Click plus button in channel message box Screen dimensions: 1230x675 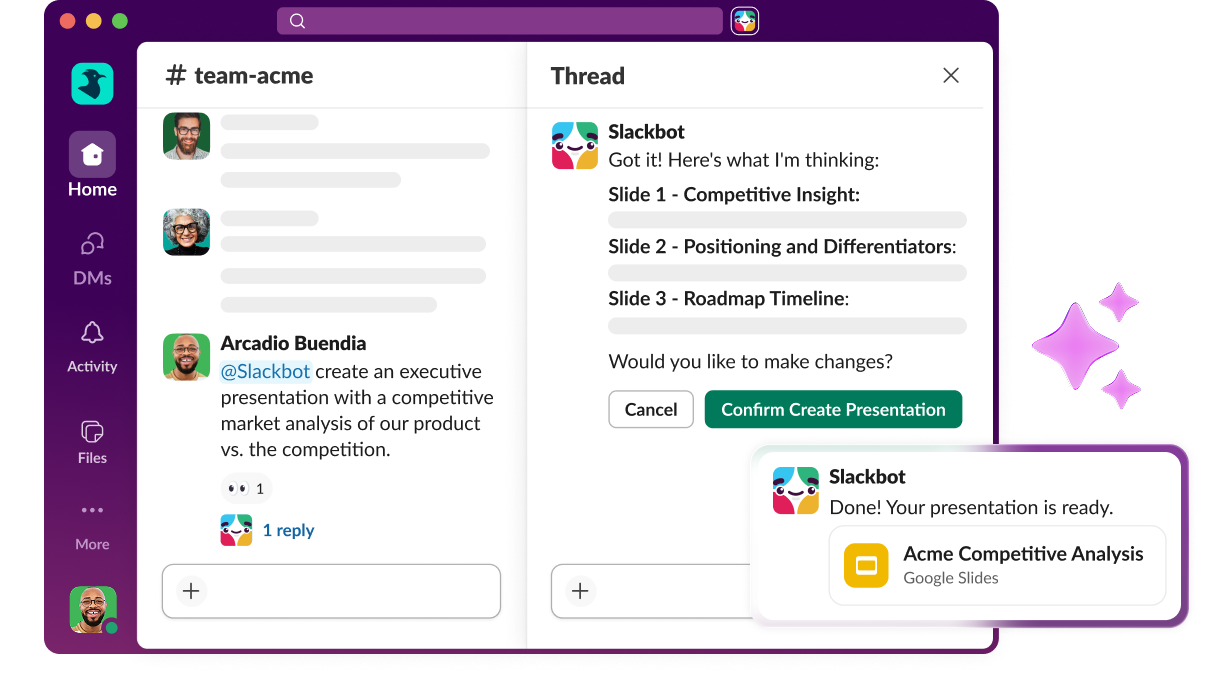(191, 591)
